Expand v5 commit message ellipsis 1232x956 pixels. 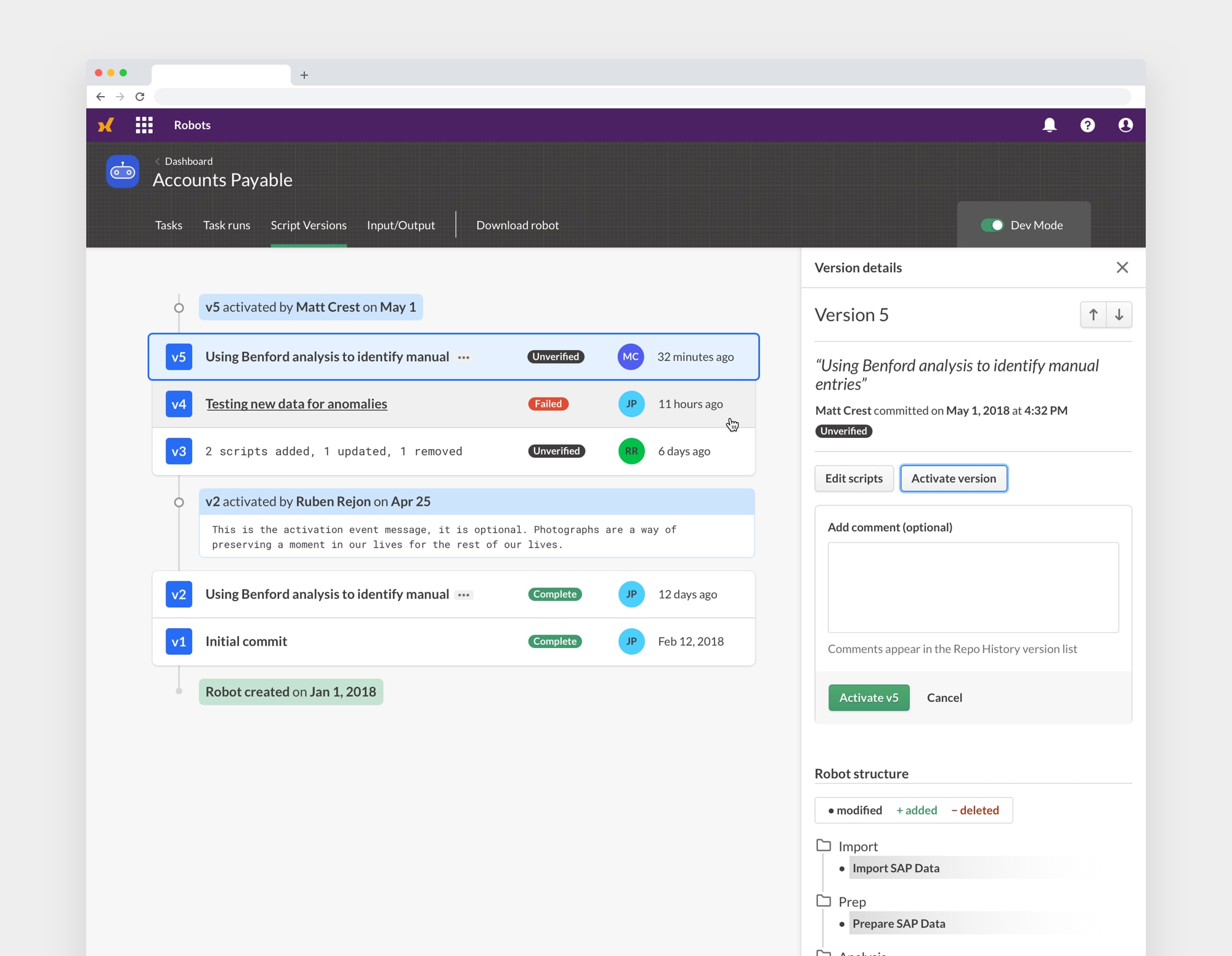(x=464, y=357)
